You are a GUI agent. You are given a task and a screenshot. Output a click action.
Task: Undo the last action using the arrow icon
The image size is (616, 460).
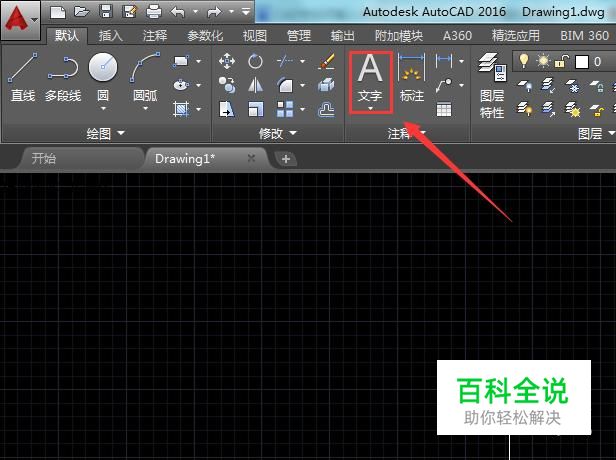178,12
